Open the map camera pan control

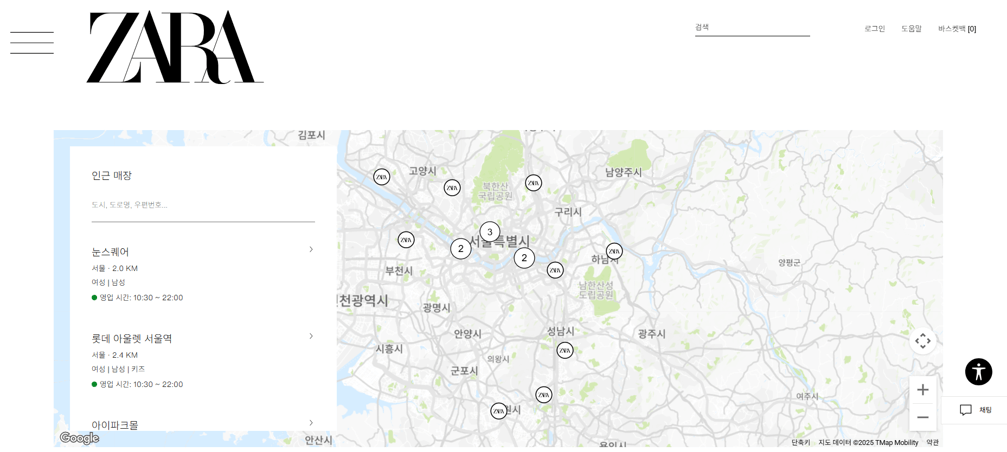922,341
